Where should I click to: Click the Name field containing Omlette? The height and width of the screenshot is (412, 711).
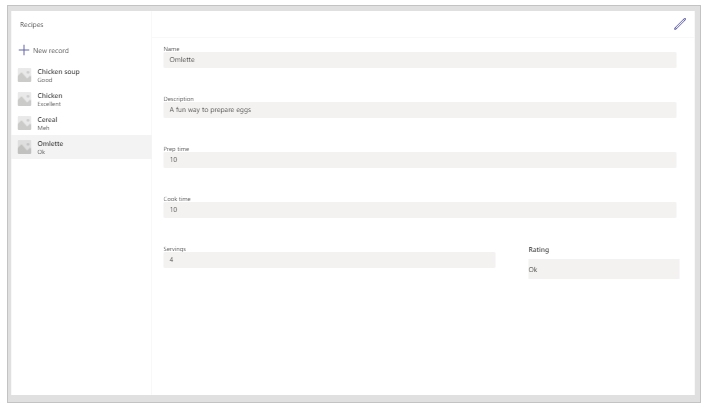click(x=420, y=60)
